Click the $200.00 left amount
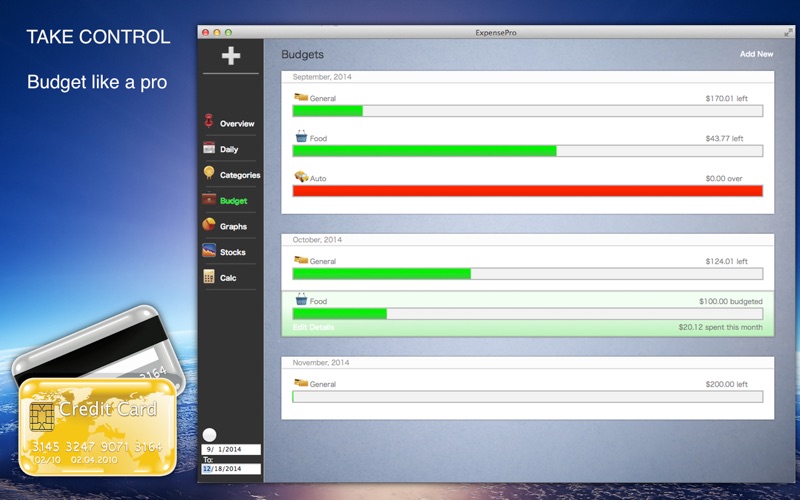The image size is (800, 500). [x=727, y=384]
